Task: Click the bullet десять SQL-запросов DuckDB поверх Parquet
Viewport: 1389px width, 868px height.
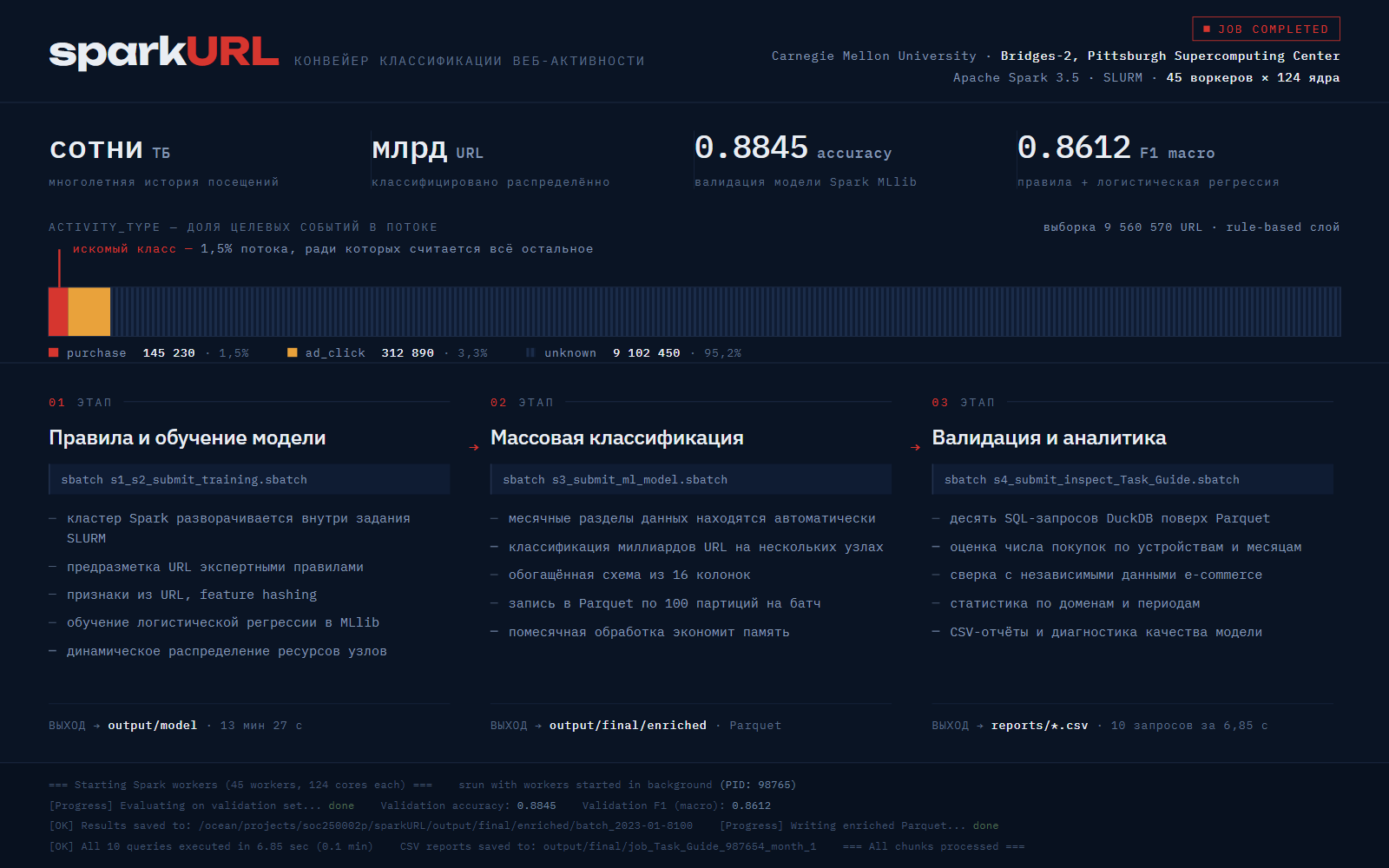Action: click(x=1109, y=518)
